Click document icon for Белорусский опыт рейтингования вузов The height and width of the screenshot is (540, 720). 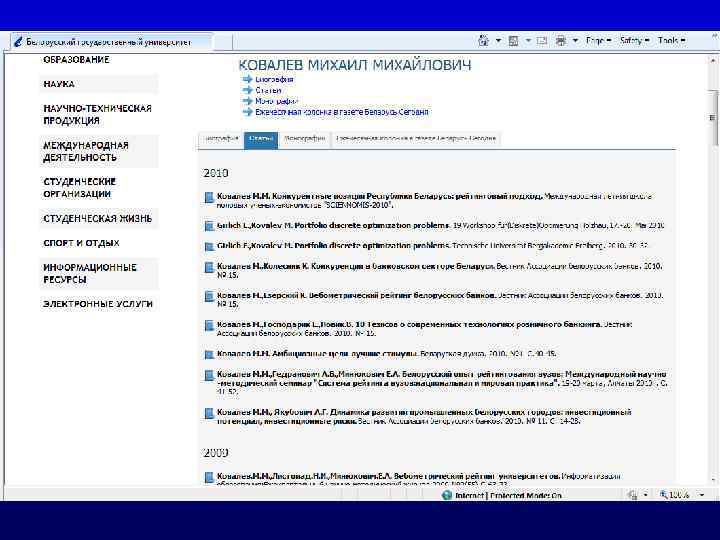pos(209,375)
